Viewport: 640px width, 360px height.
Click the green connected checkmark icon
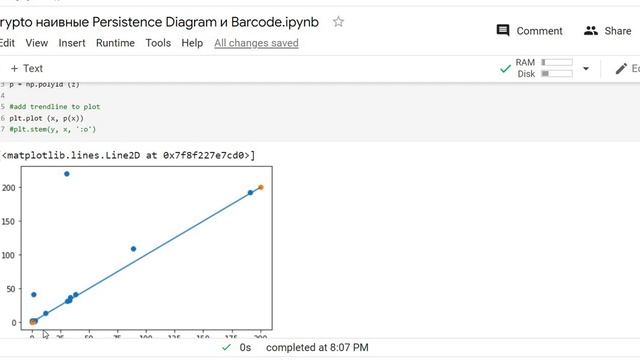505,69
